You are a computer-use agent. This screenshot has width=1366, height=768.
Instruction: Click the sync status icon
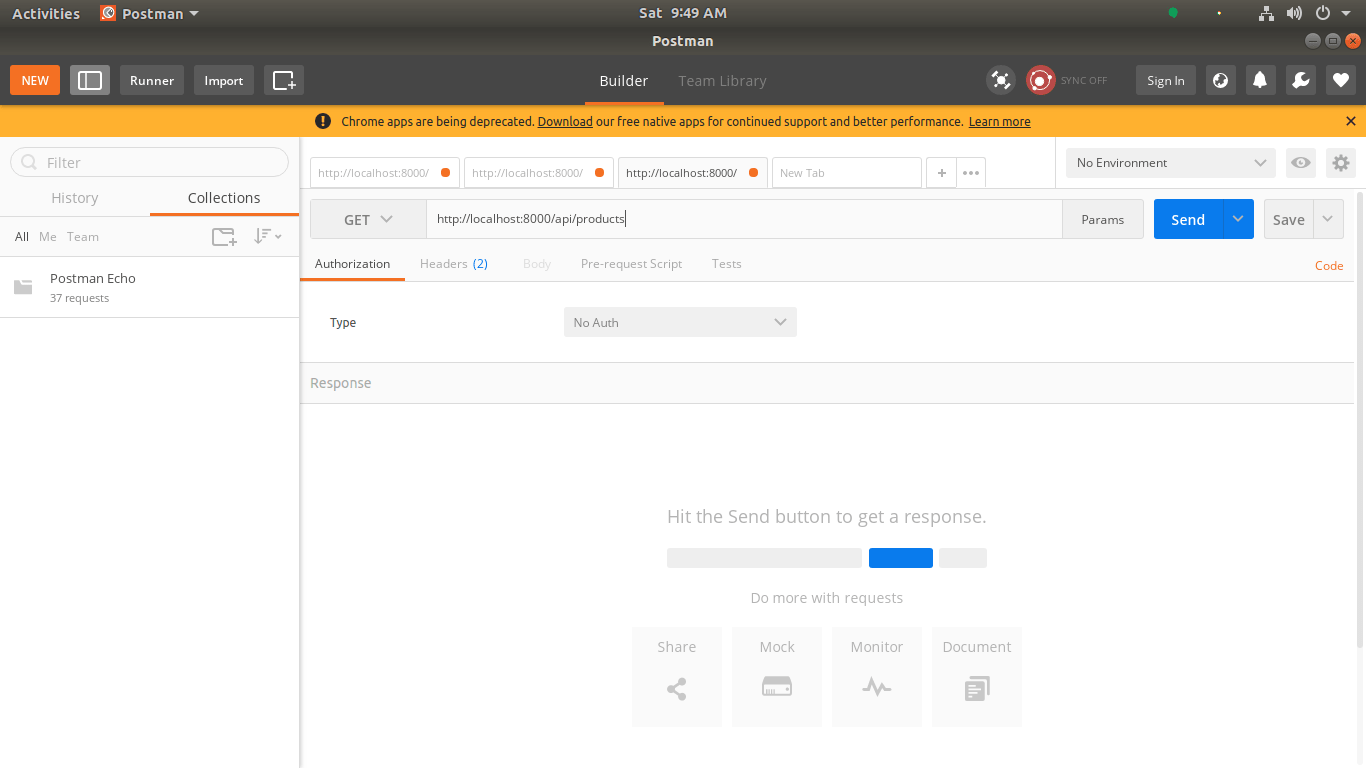1041,81
